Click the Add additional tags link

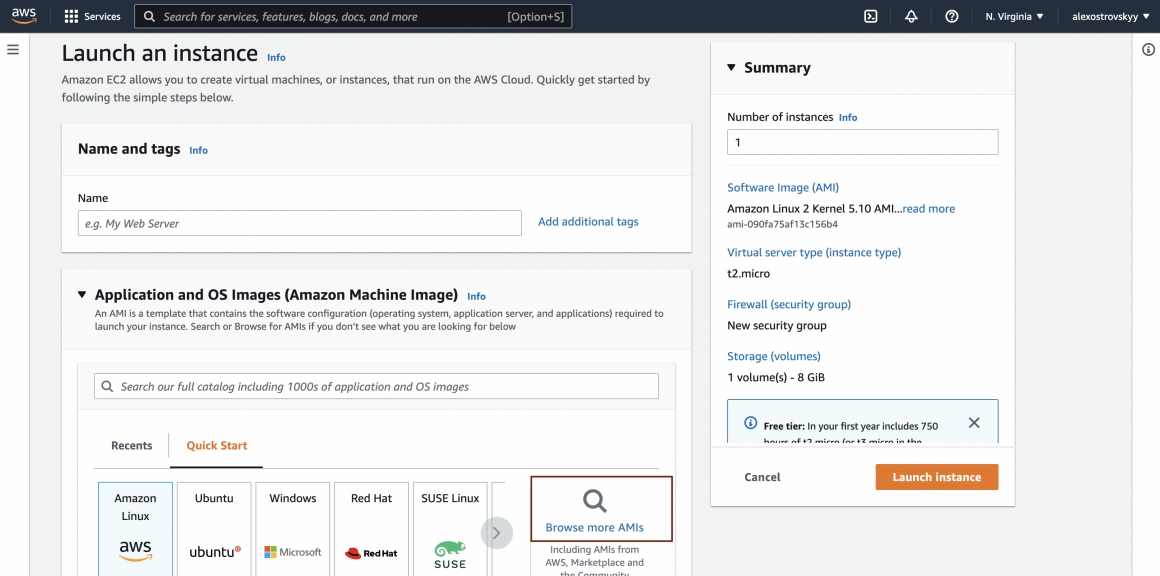click(x=588, y=222)
